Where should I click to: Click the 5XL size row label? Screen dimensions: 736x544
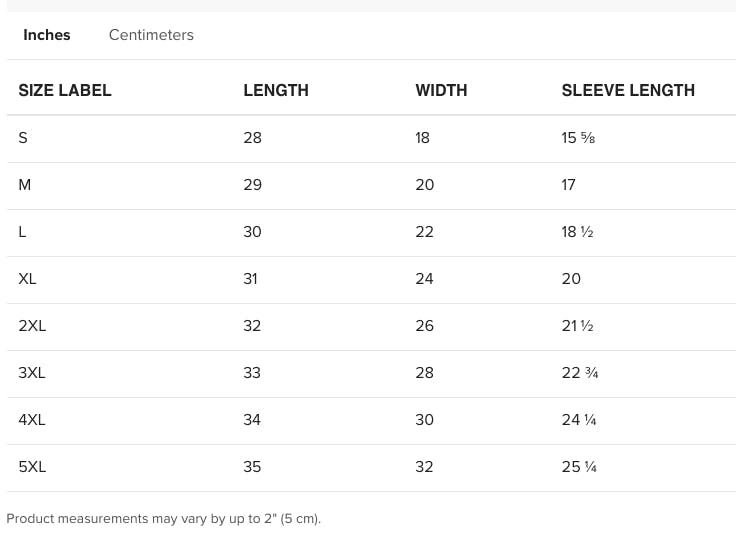(x=32, y=467)
